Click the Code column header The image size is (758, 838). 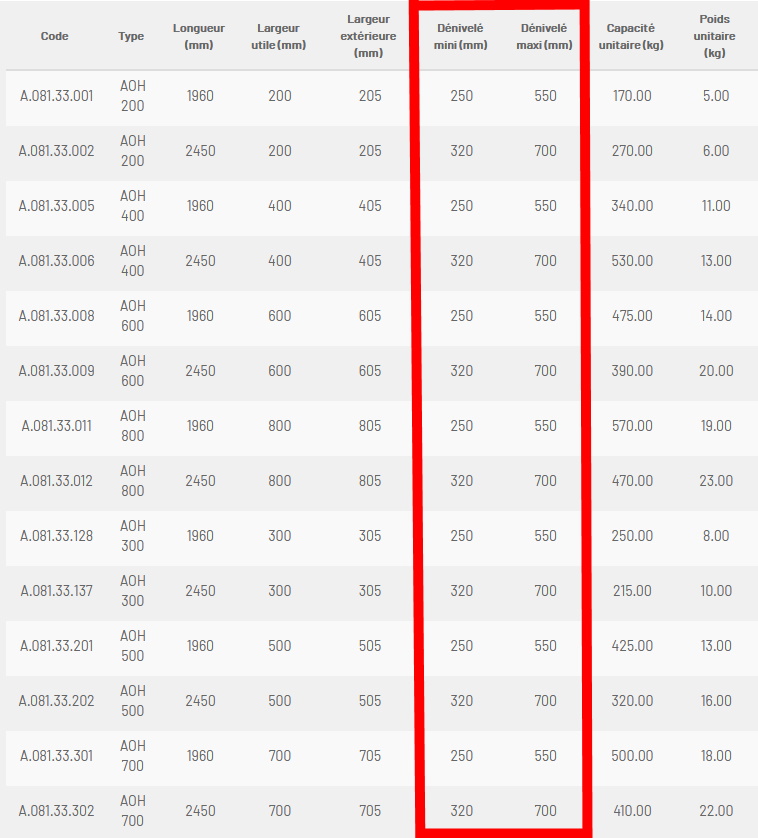point(55,36)
